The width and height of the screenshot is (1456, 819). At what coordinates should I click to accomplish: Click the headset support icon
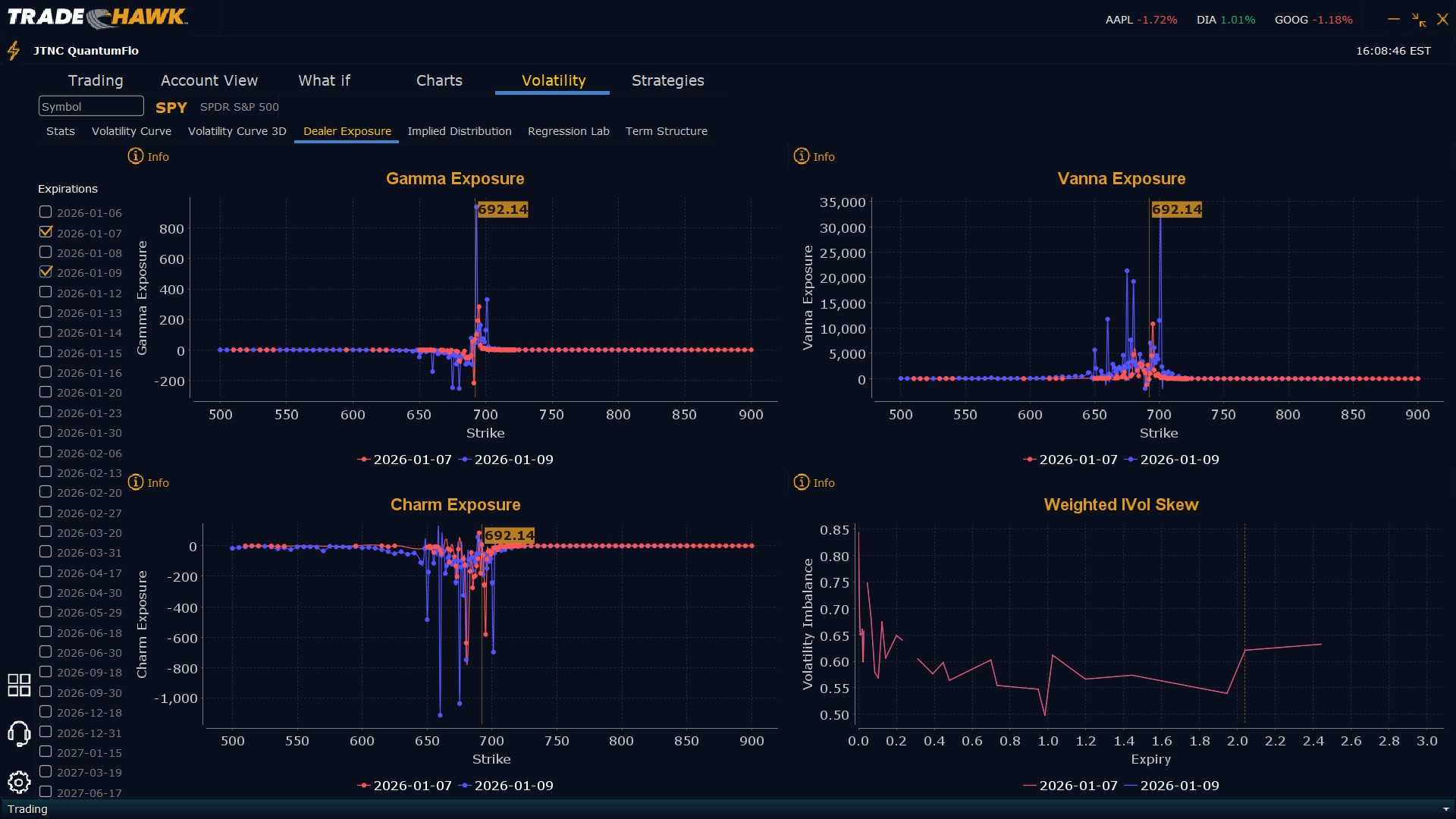coord(19,733)
